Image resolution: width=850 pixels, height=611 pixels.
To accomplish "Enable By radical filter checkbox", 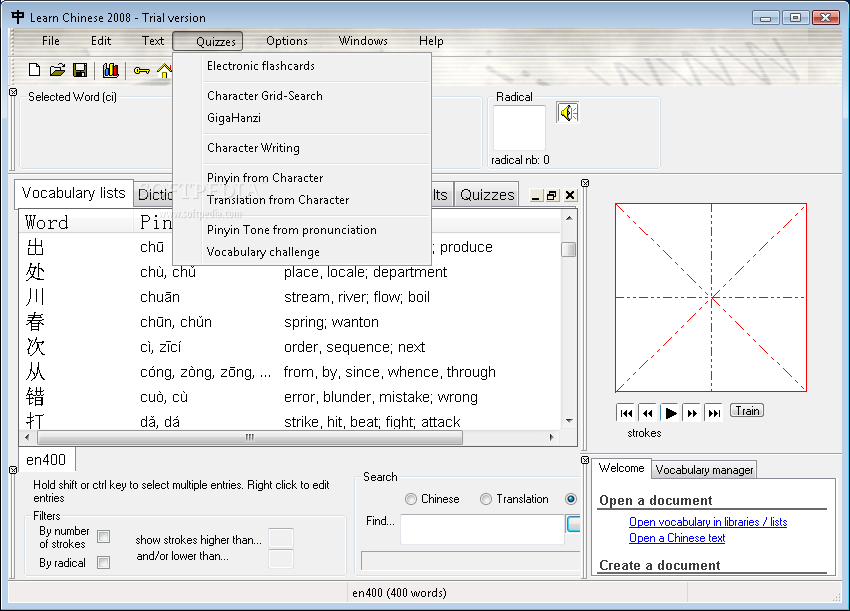I will [x=104, y=563].
